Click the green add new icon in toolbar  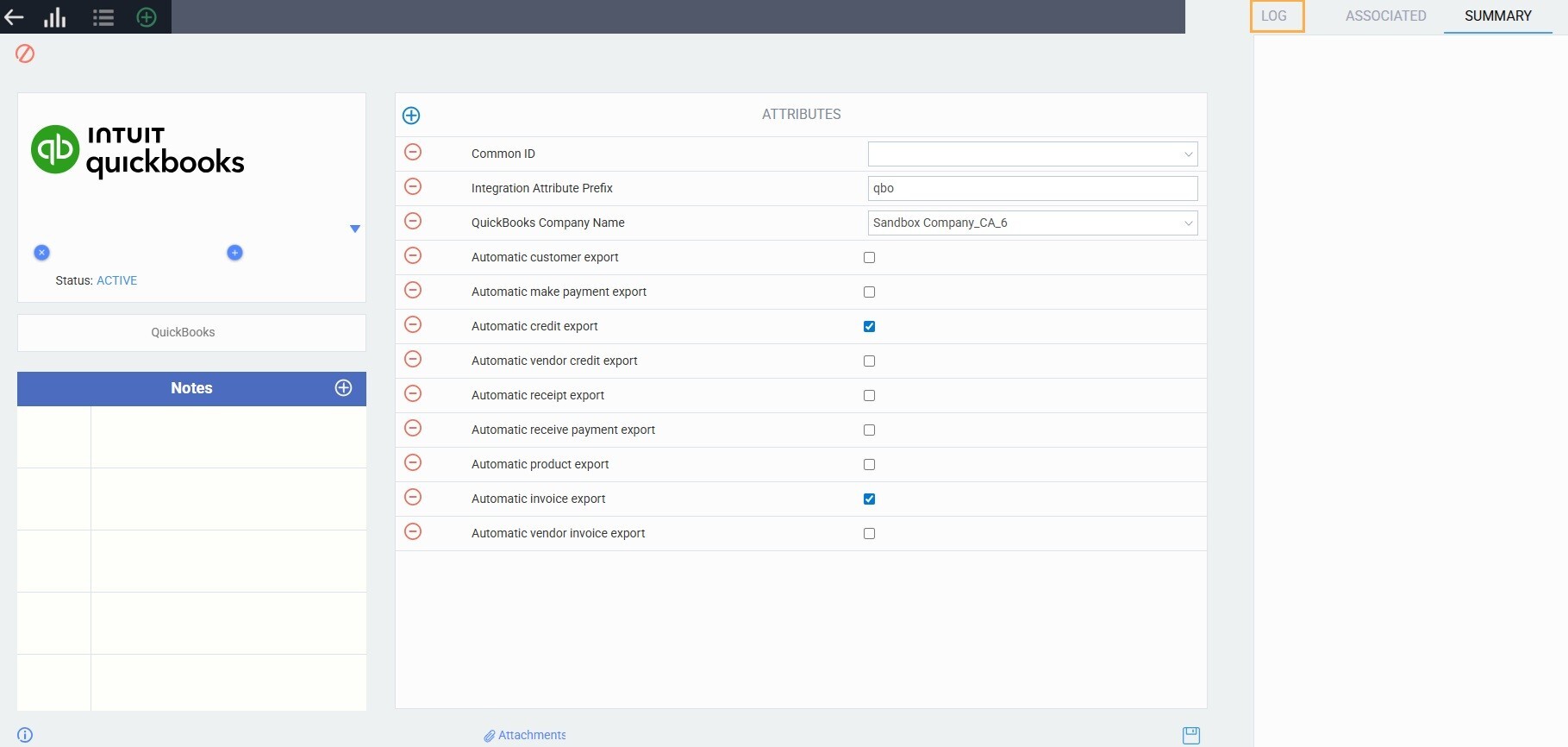click(x=147, y=17)
